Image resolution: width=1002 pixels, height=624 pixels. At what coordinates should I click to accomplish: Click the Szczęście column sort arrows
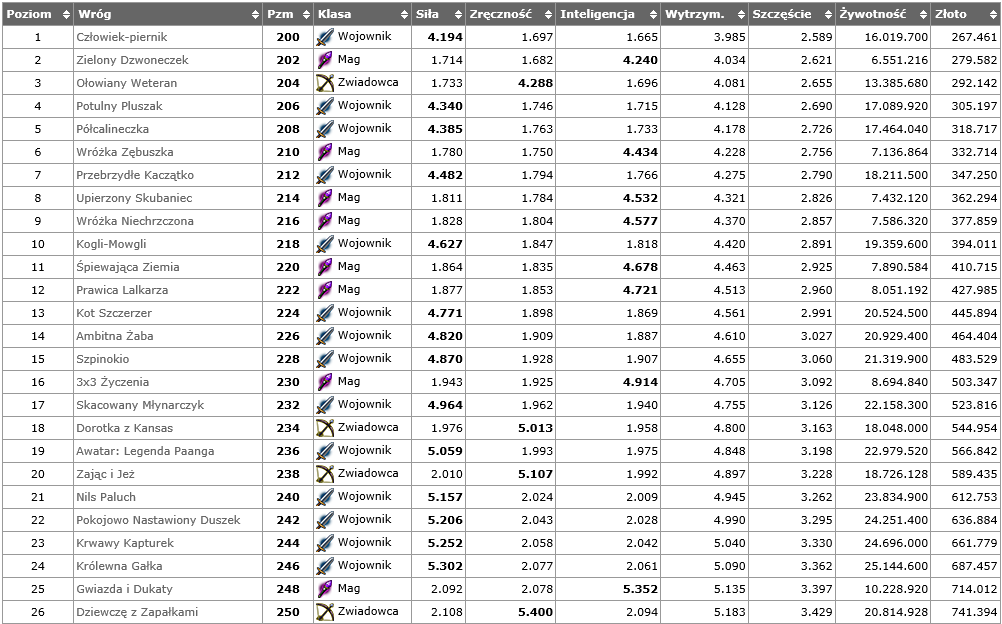[x=828, y=14]
